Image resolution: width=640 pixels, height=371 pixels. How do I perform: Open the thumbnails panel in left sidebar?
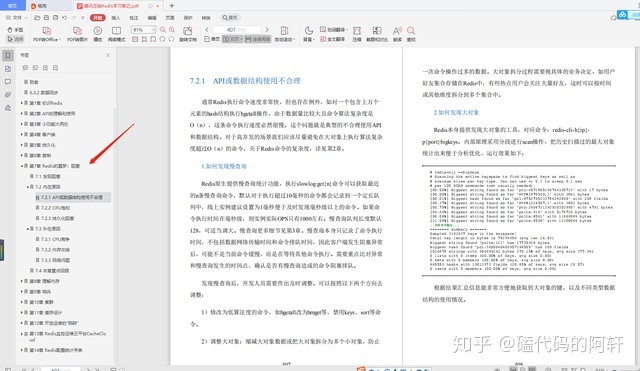(x=8, y=69)
